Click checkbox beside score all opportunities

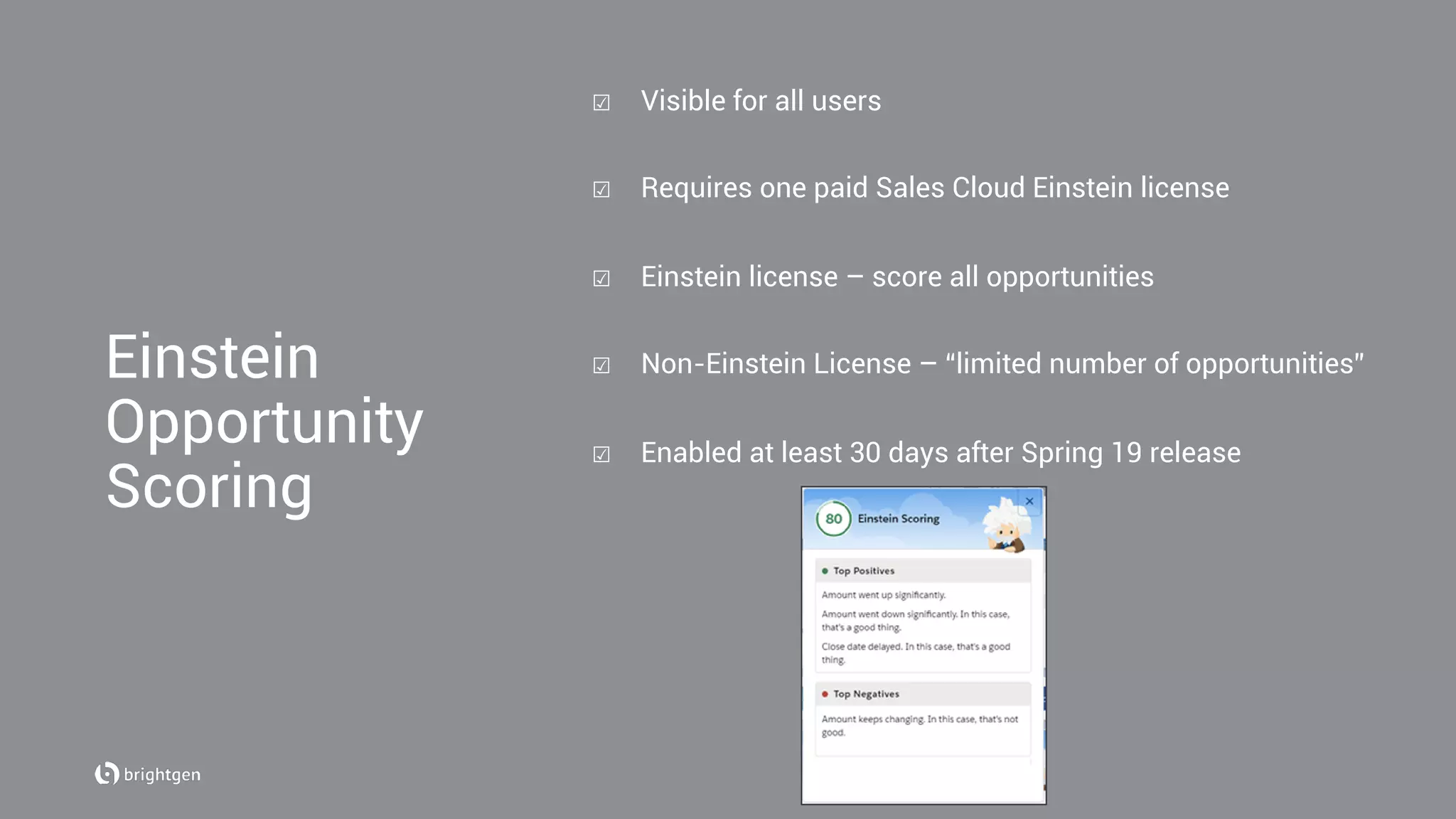tap(601, 279)
